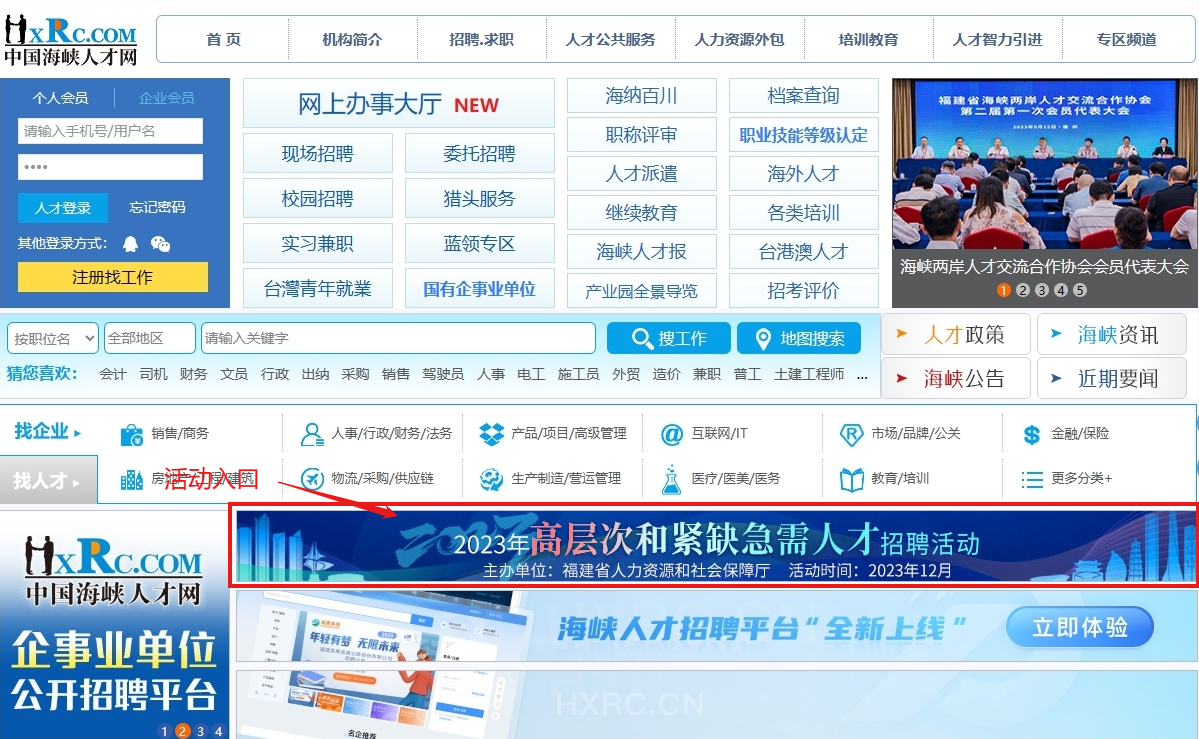Image resolution: width=1199 pixels, height=739 pixels.
Task: Open the 培训教育 navigation item
Action: 869,40
